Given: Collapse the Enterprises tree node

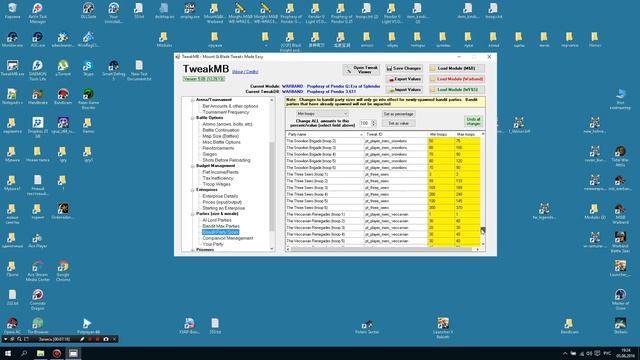Looking at the screenshot, I should coord(192,190).
